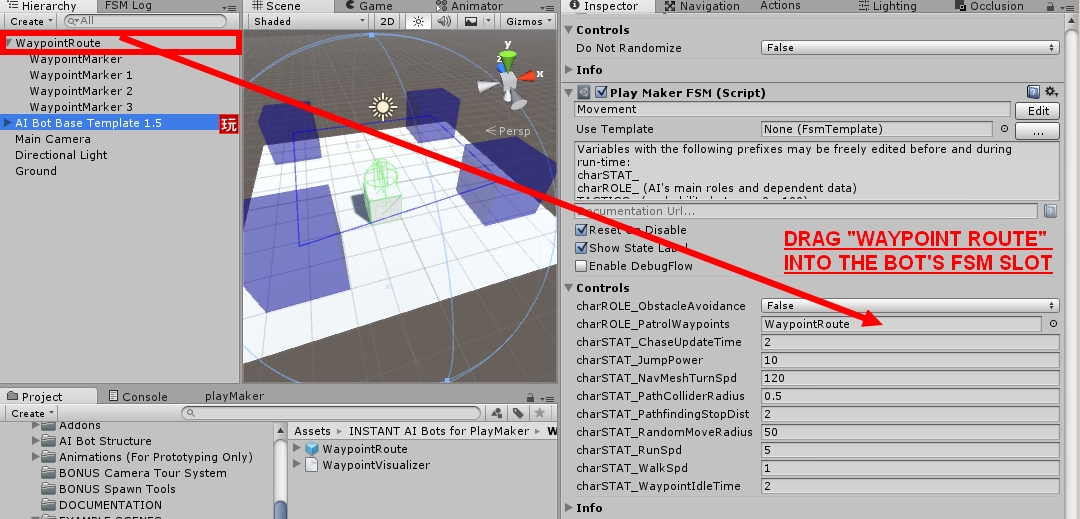Toggle 2D view mode
The height and width of the screenshot is (519, 1080).
(x=388, y=21)
